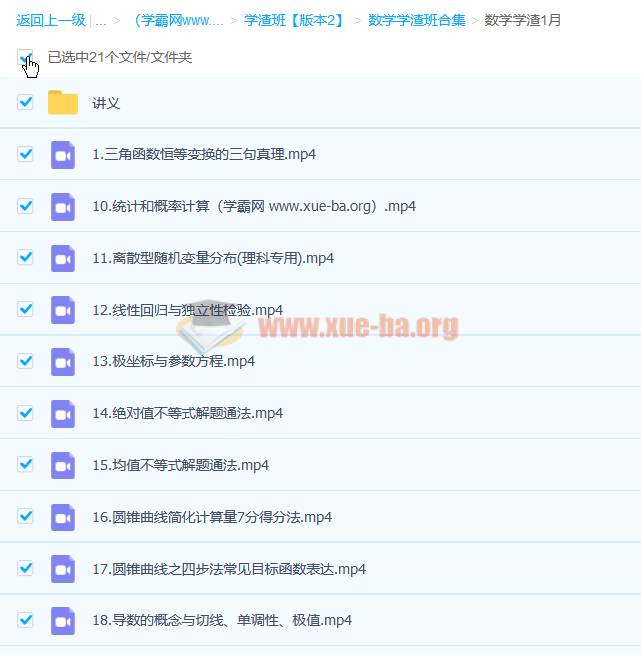Uncheck the 18.导数的概念与切线 file checkbox
641x655 pixels.
(x=25, y=620)
